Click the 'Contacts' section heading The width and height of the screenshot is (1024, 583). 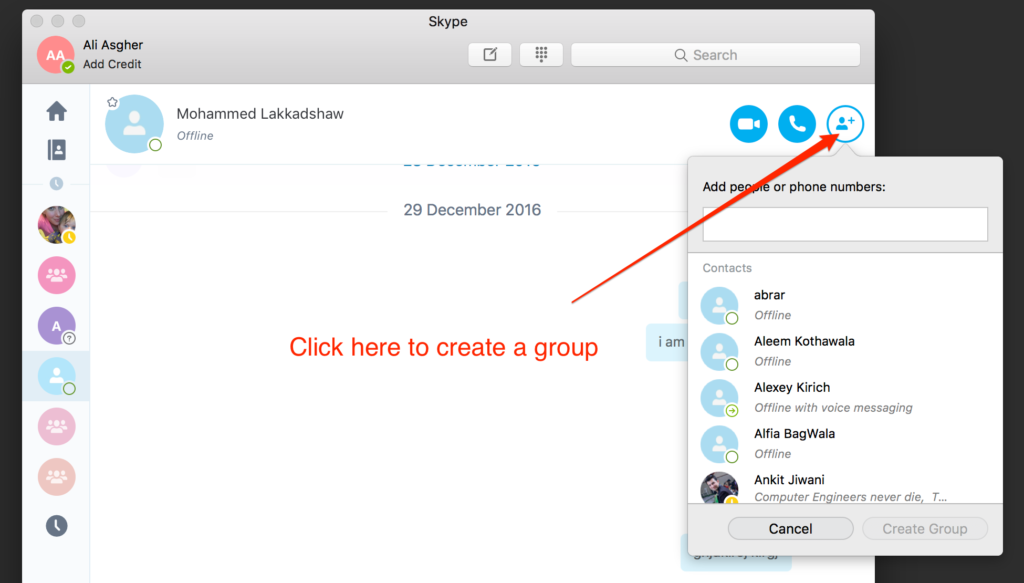tap(727, 268)
